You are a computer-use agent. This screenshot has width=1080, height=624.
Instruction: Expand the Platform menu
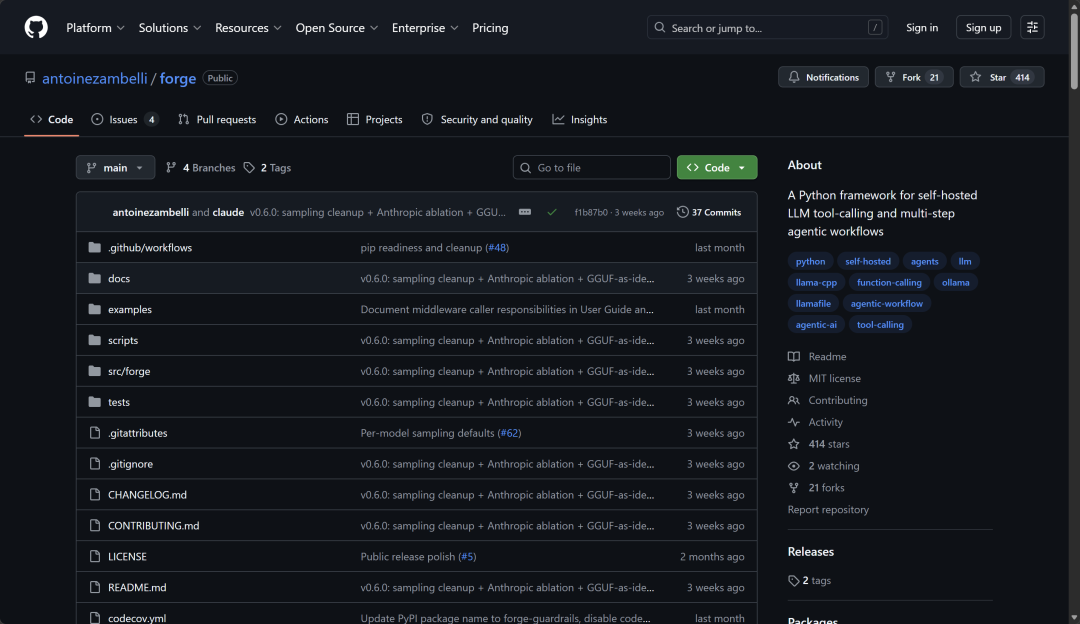click(95, 28)
